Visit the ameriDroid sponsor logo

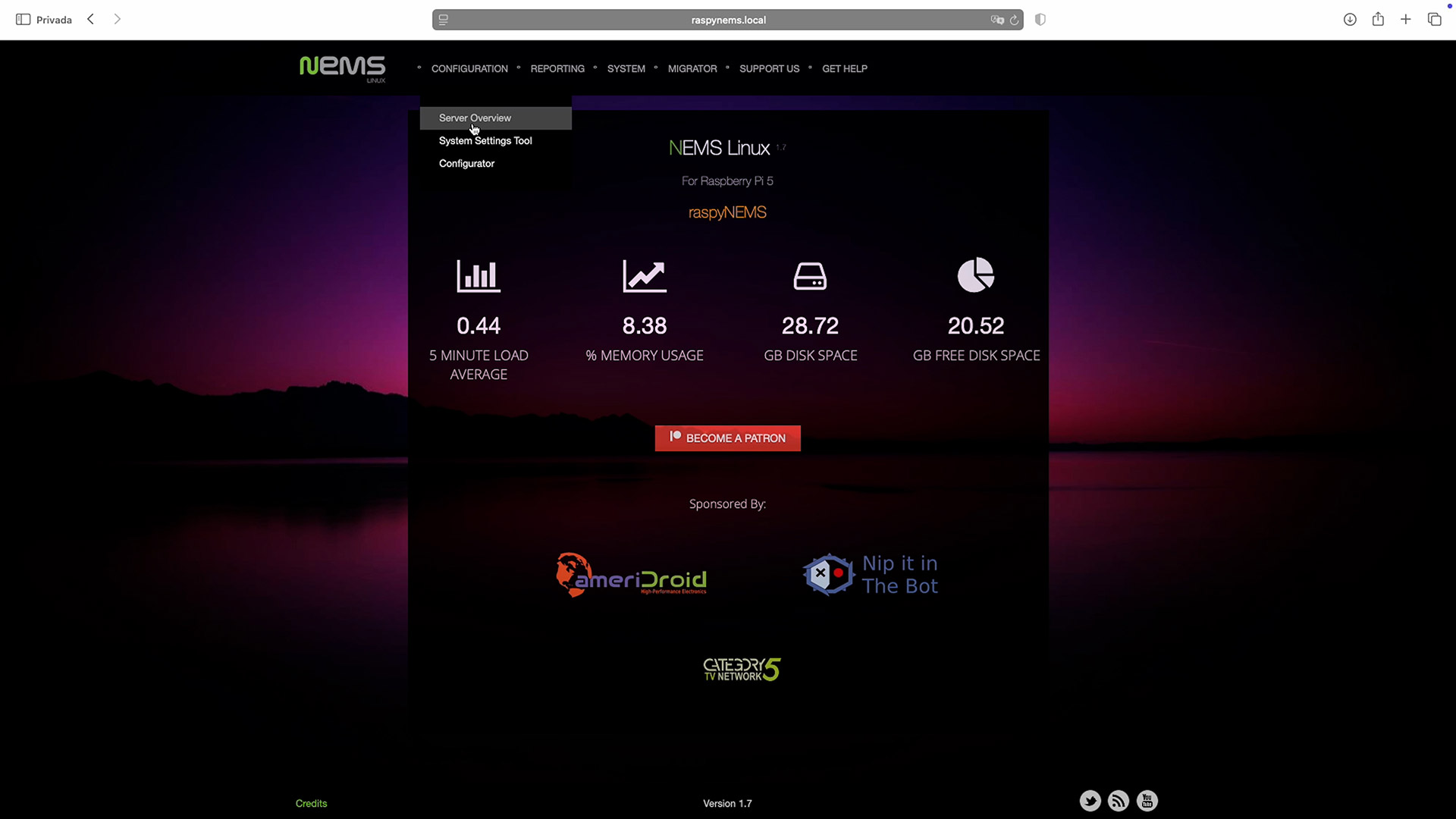(631, 576)
